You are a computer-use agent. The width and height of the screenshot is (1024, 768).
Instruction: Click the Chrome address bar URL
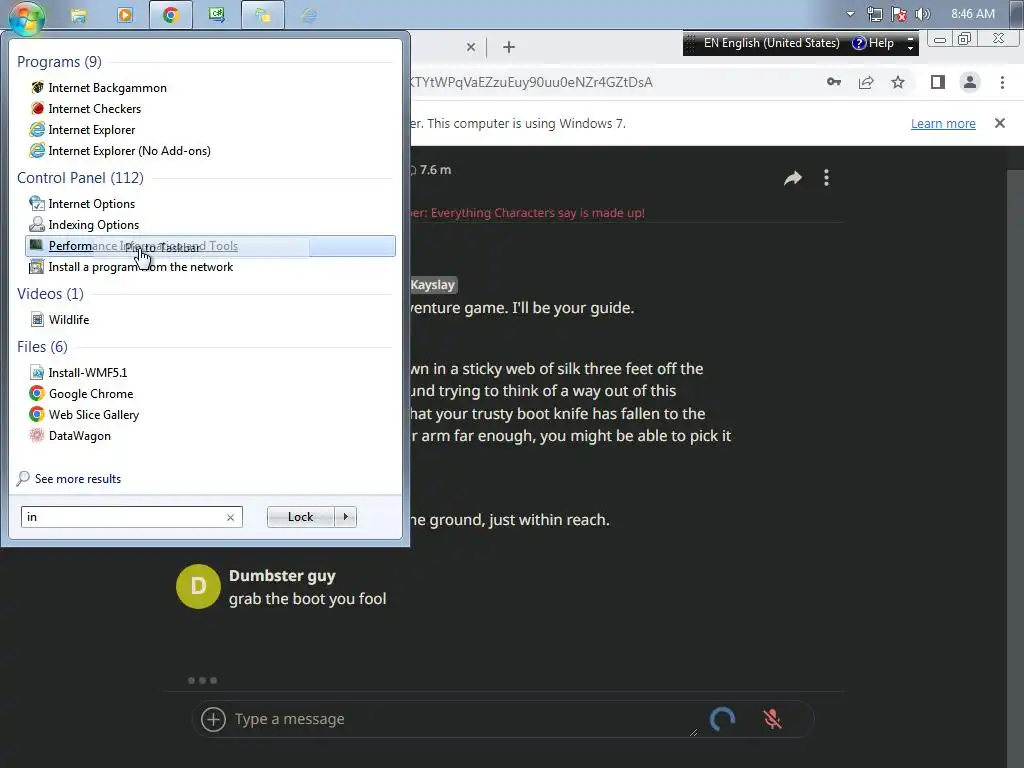530,82
